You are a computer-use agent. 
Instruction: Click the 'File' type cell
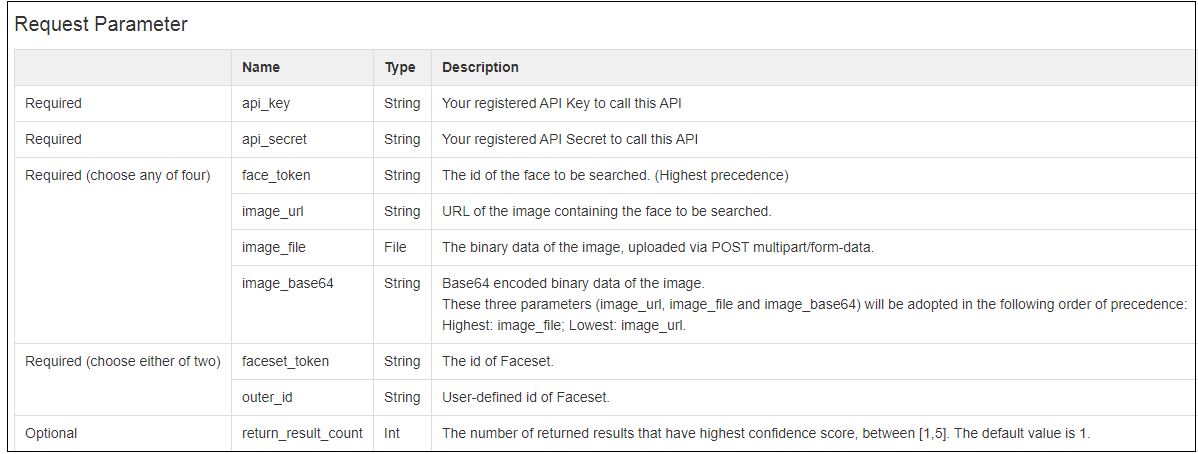click(x=395, y=247)
